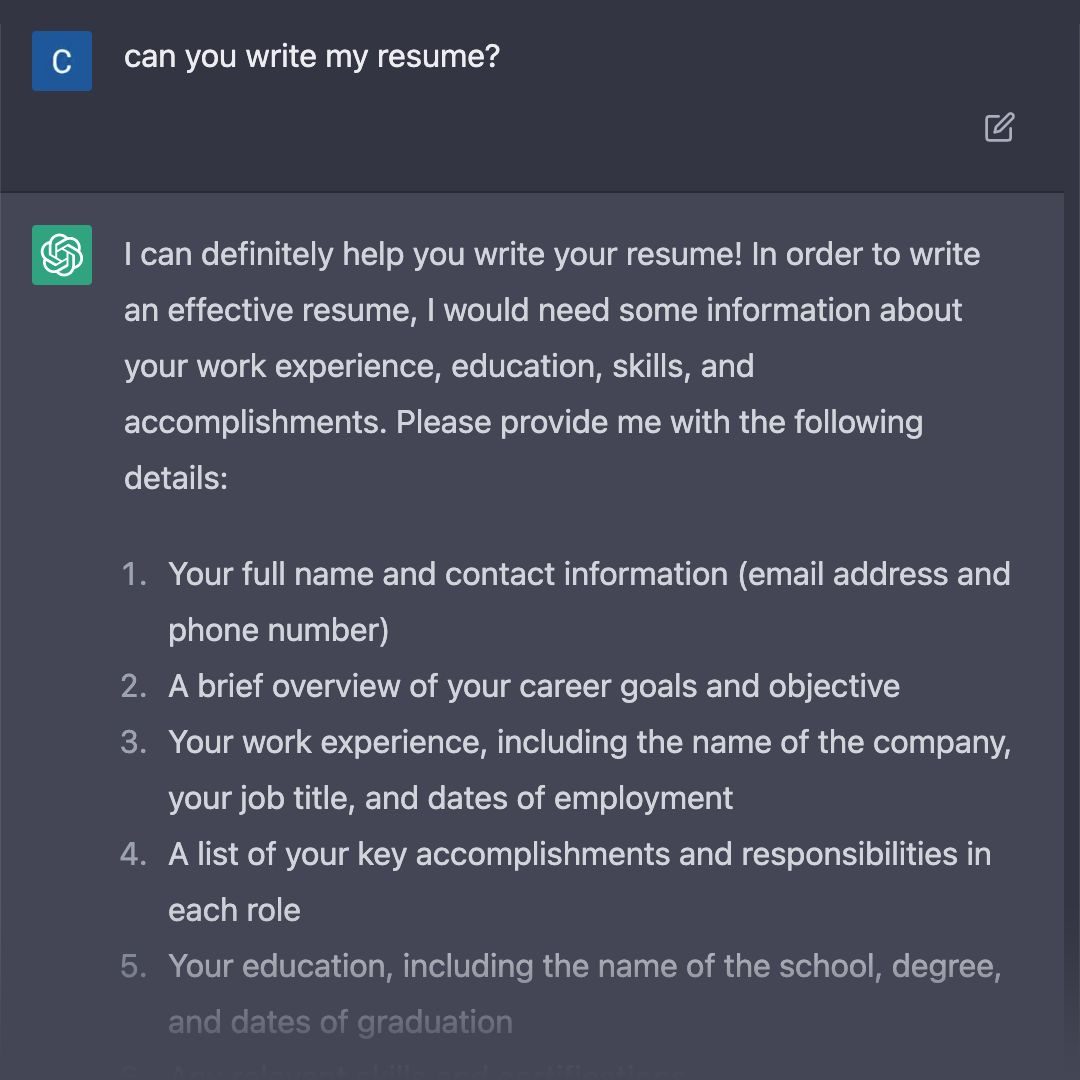Click list item "Your work experience, including the name"
Viewport: 1080px width, 1080px height.
(x=590, y=742)
